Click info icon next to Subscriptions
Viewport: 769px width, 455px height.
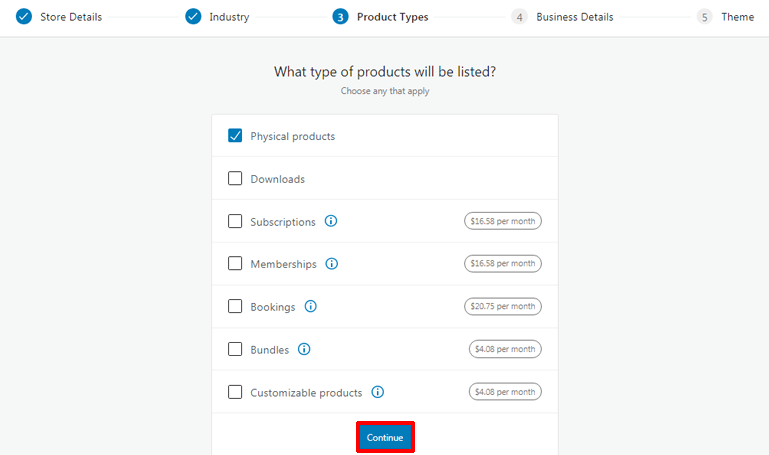[331, 221]
